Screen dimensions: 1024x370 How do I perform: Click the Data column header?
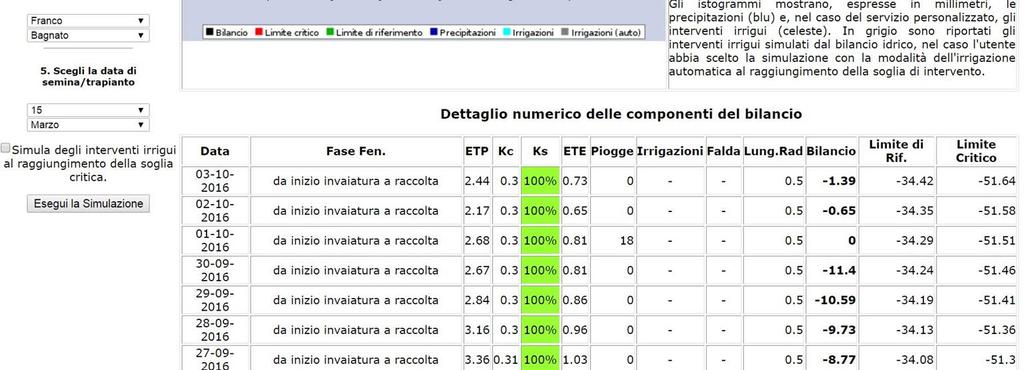(215, 151)
